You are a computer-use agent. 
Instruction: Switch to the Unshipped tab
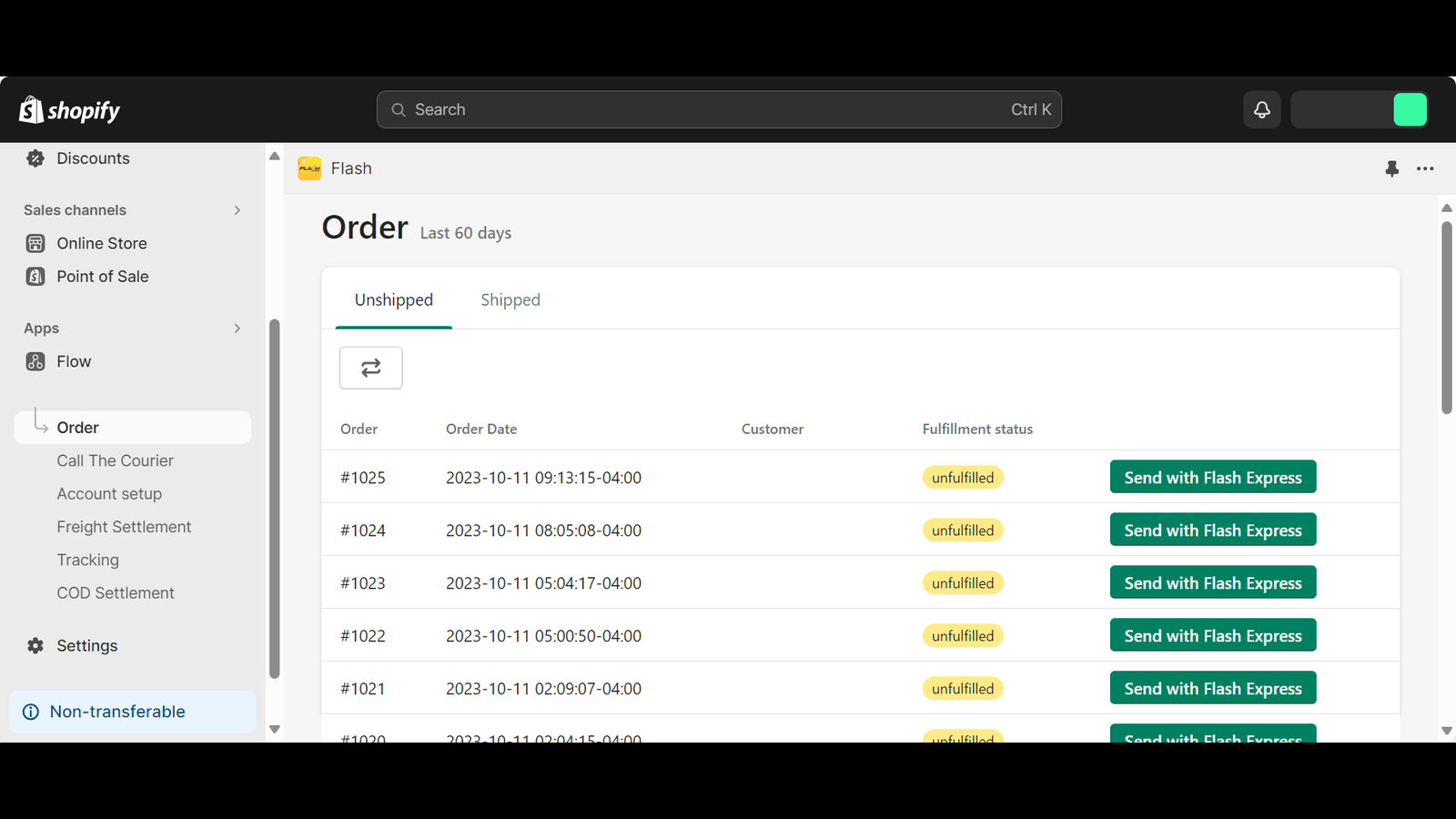click(x=394, y=300)
